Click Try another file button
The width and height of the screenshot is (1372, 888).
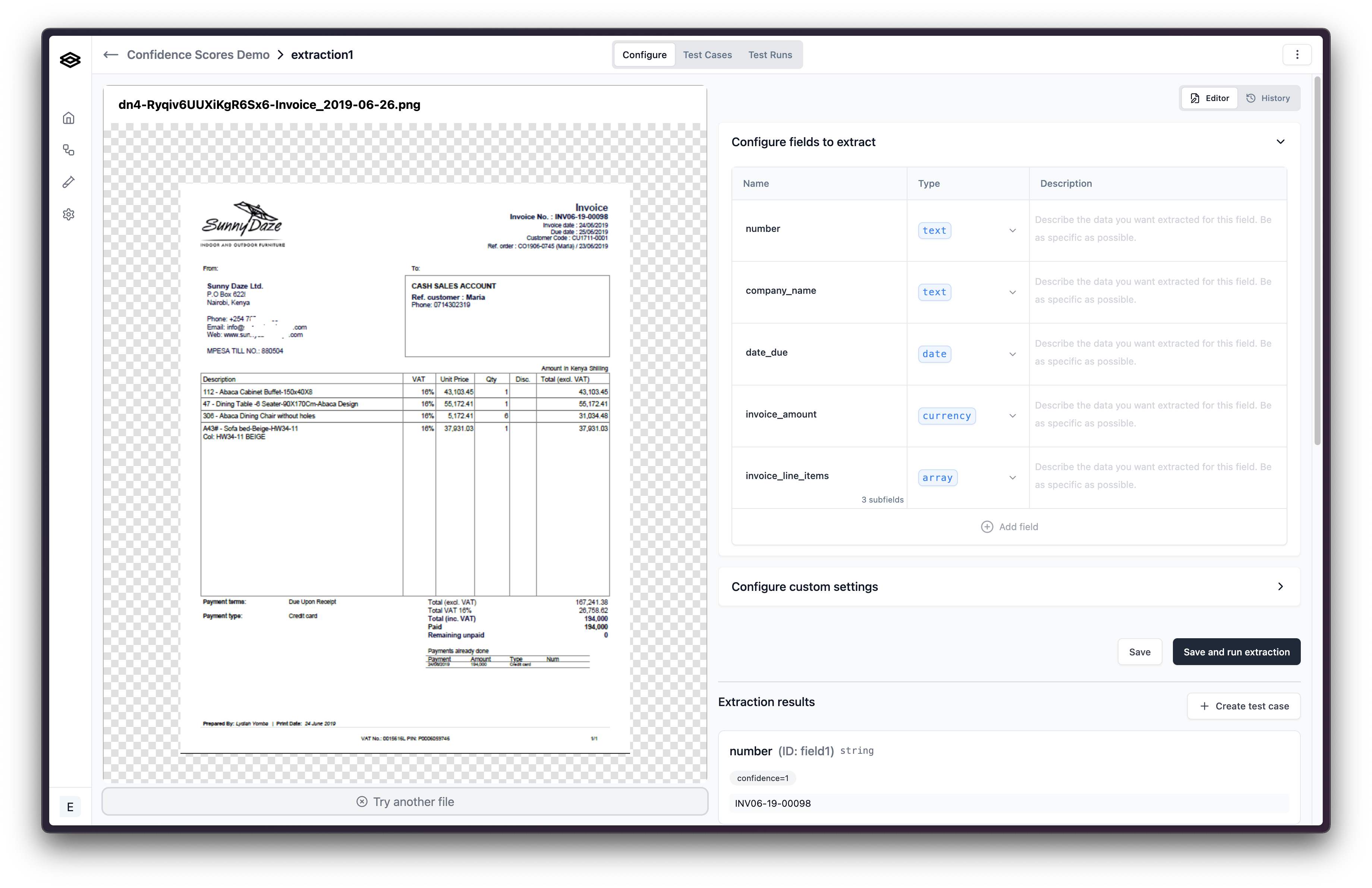click(405, 802)
